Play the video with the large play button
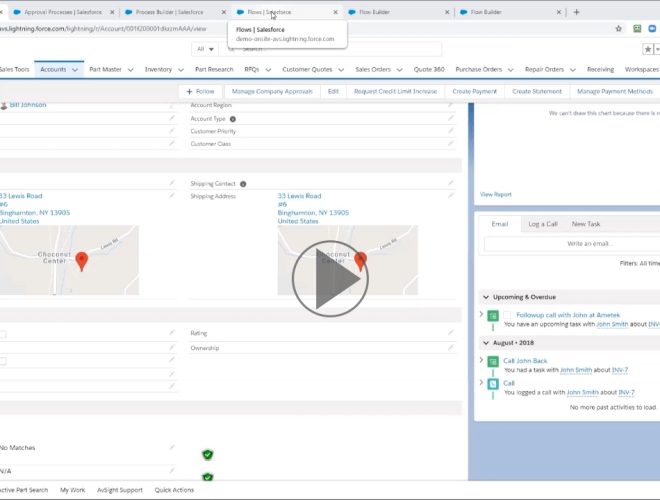Viewport: 660px width, 500px height. pyautogui.click(x=330, y=279)
